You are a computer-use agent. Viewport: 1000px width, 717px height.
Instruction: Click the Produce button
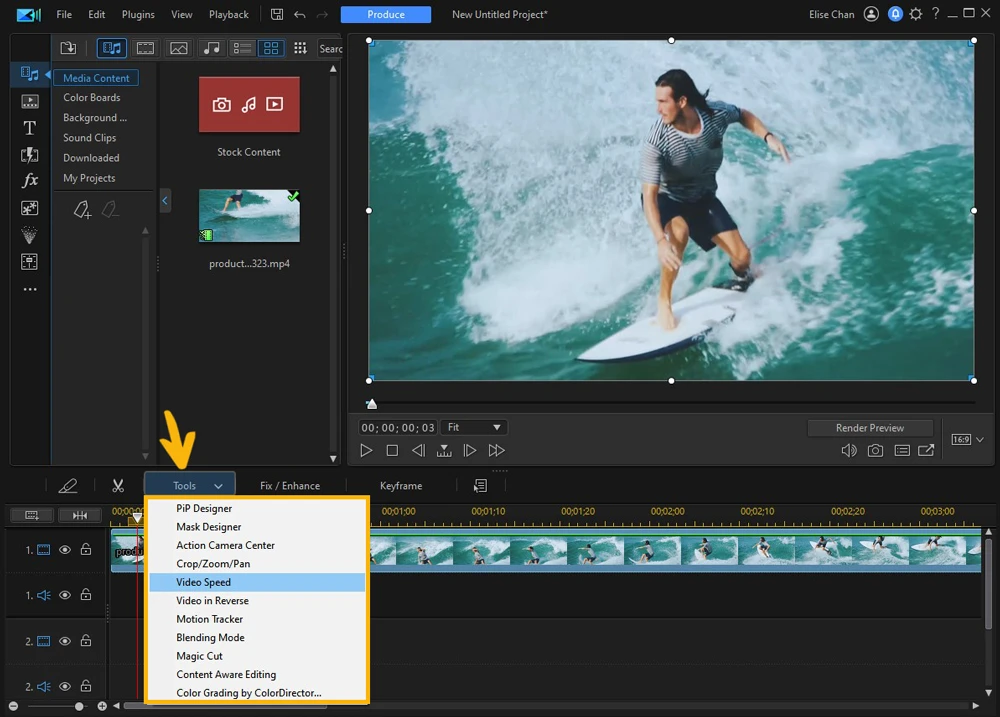tap(386, 15)
